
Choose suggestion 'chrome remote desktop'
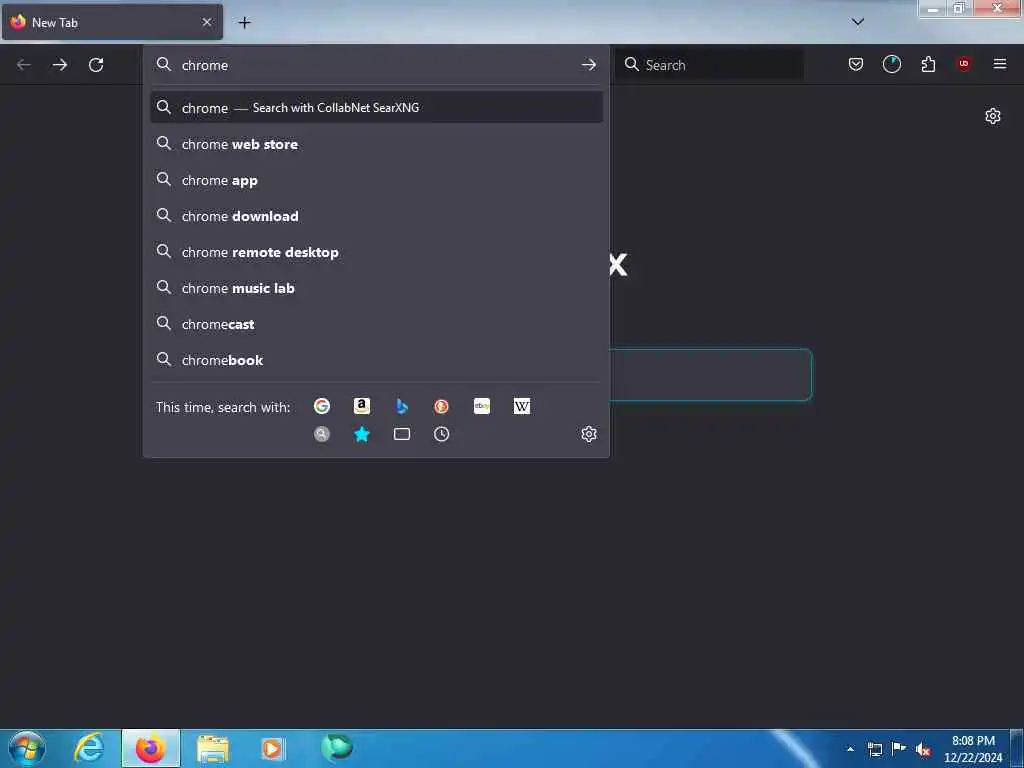(x=376, y=252)
